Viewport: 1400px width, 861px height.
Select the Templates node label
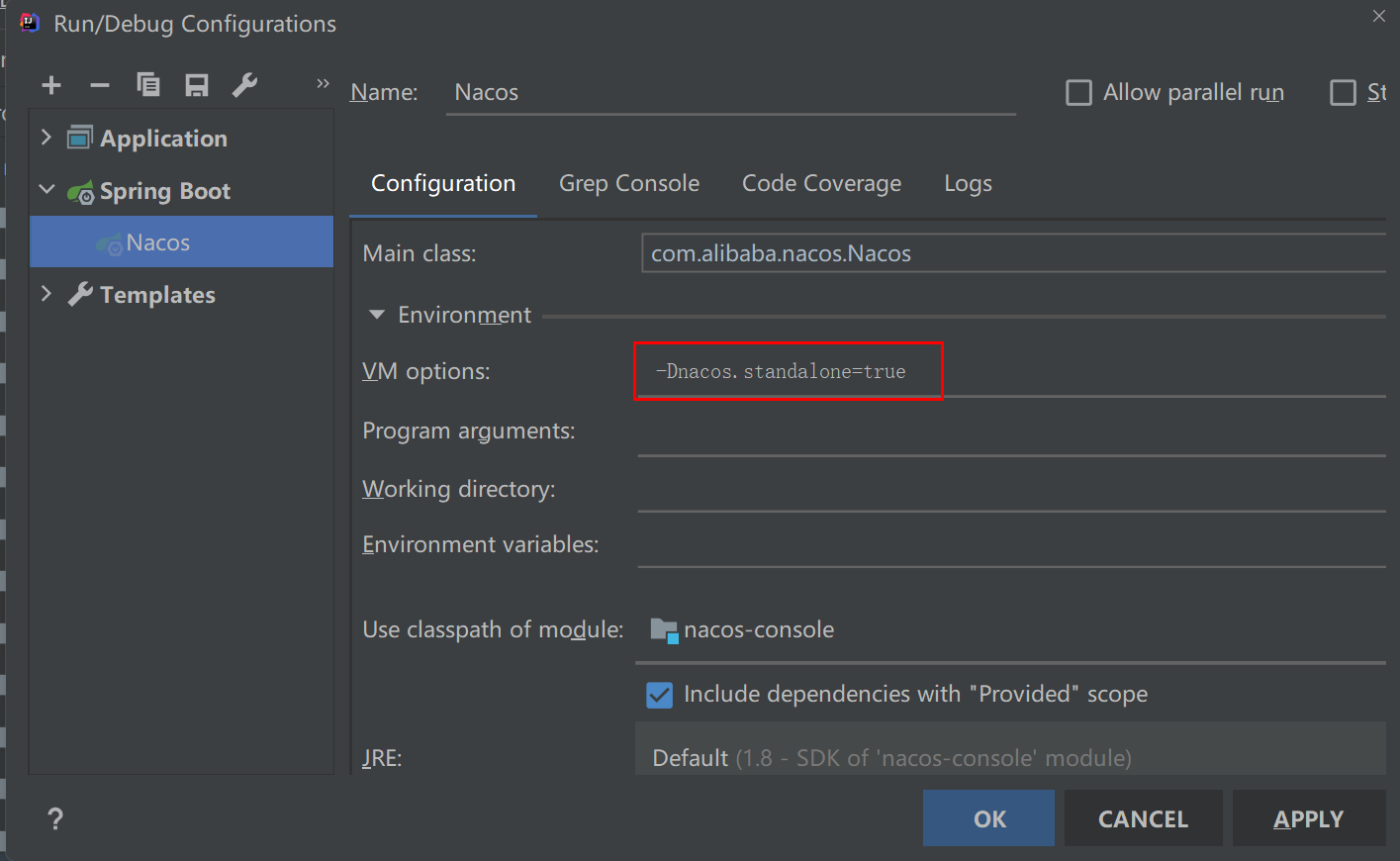(x=157, y=295)
